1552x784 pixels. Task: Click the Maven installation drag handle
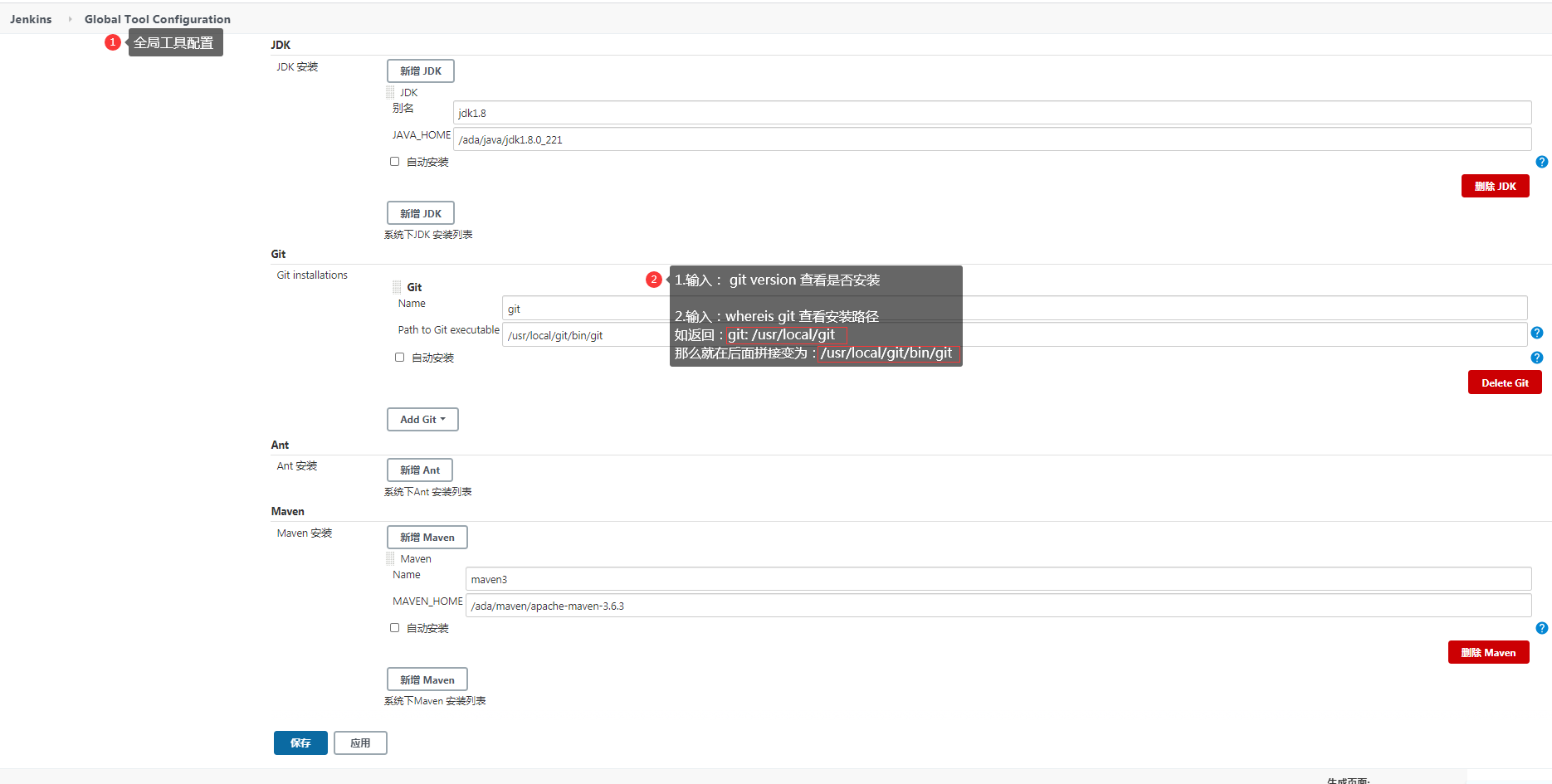pos(390,559)
